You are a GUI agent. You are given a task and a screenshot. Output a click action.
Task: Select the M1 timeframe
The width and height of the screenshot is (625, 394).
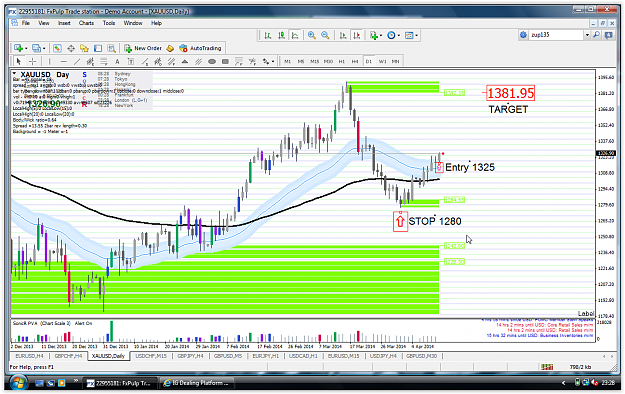pos(287,61)
